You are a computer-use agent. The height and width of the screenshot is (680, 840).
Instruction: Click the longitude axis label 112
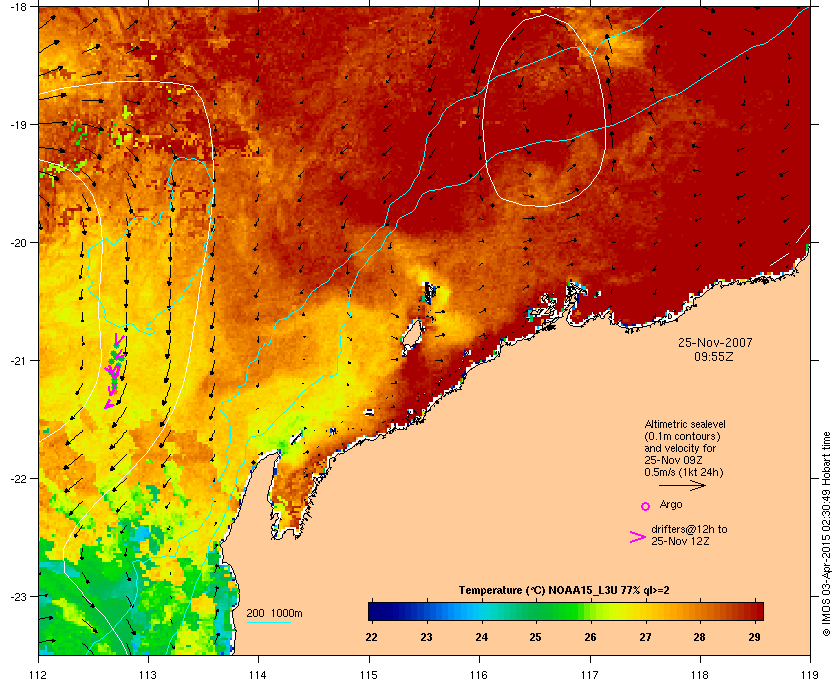click(38, 675)
